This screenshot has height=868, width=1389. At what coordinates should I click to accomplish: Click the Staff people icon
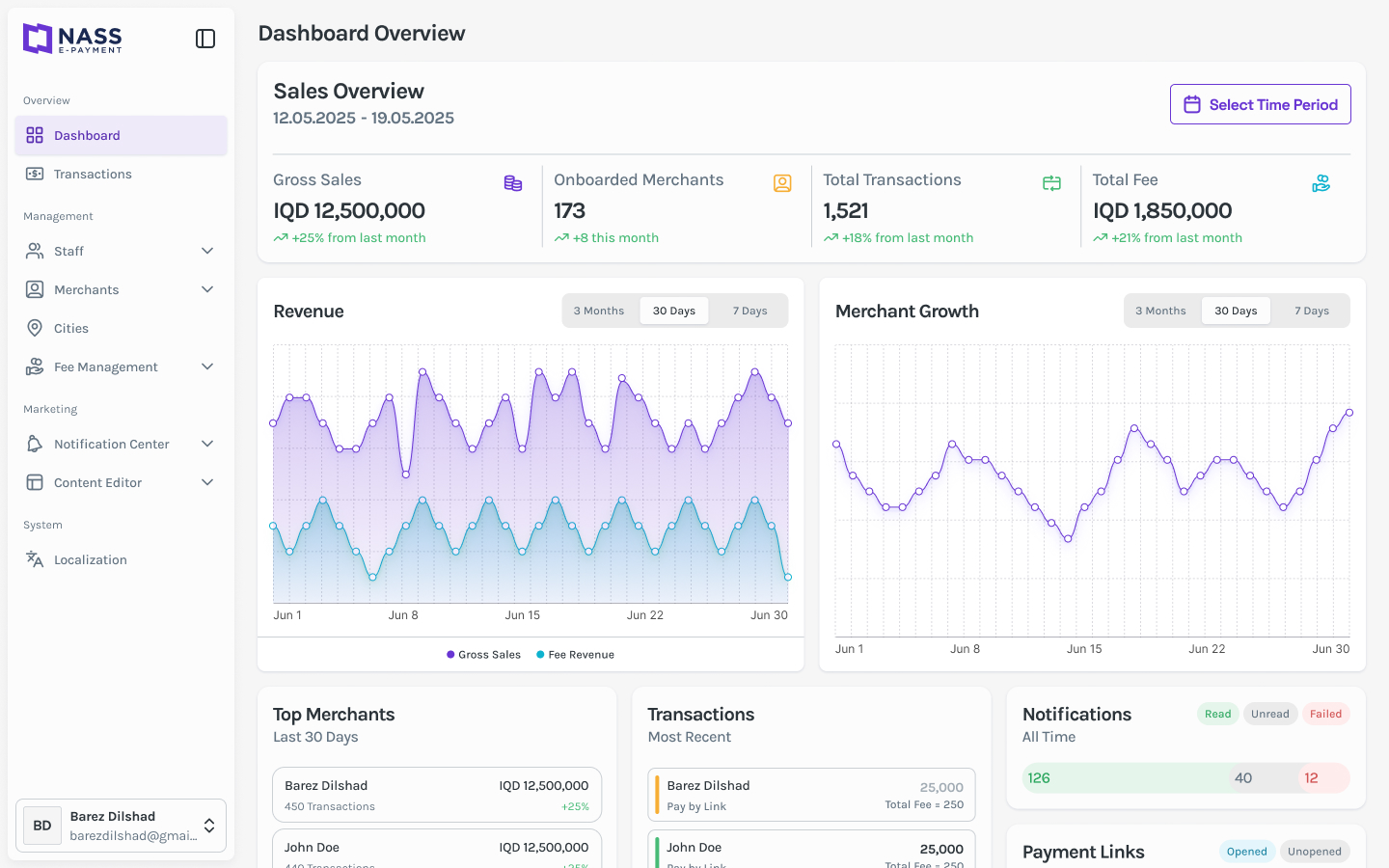pos(35,251)
